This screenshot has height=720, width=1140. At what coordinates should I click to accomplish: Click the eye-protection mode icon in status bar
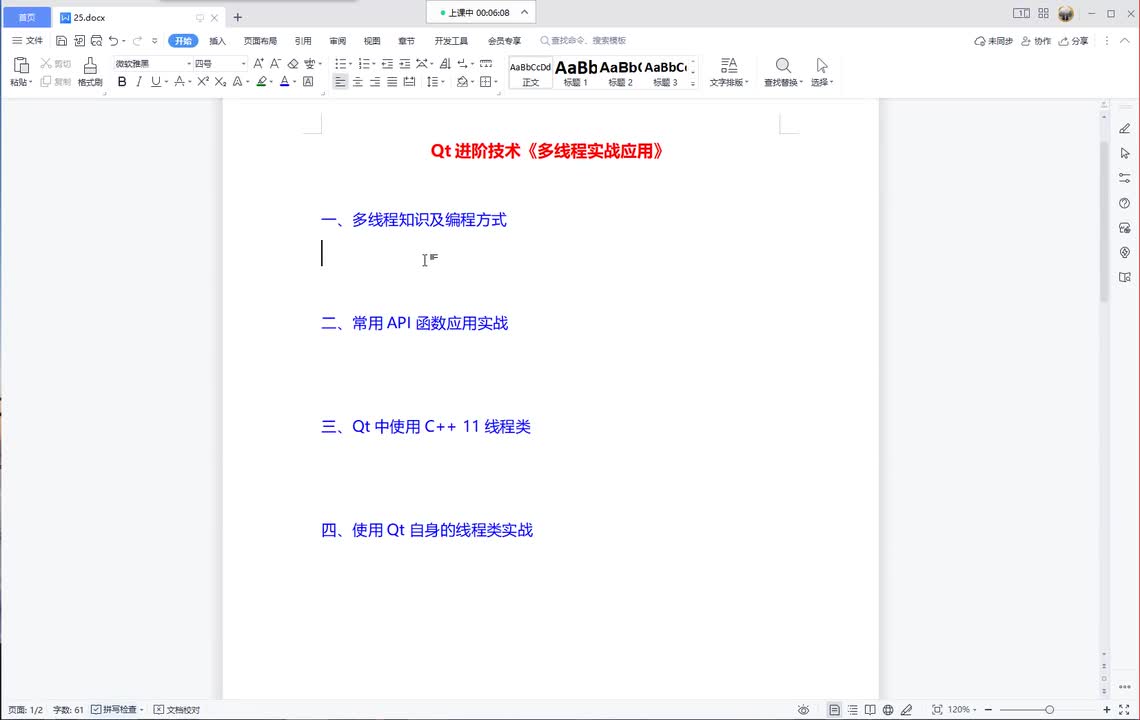[x=803, y=710]
